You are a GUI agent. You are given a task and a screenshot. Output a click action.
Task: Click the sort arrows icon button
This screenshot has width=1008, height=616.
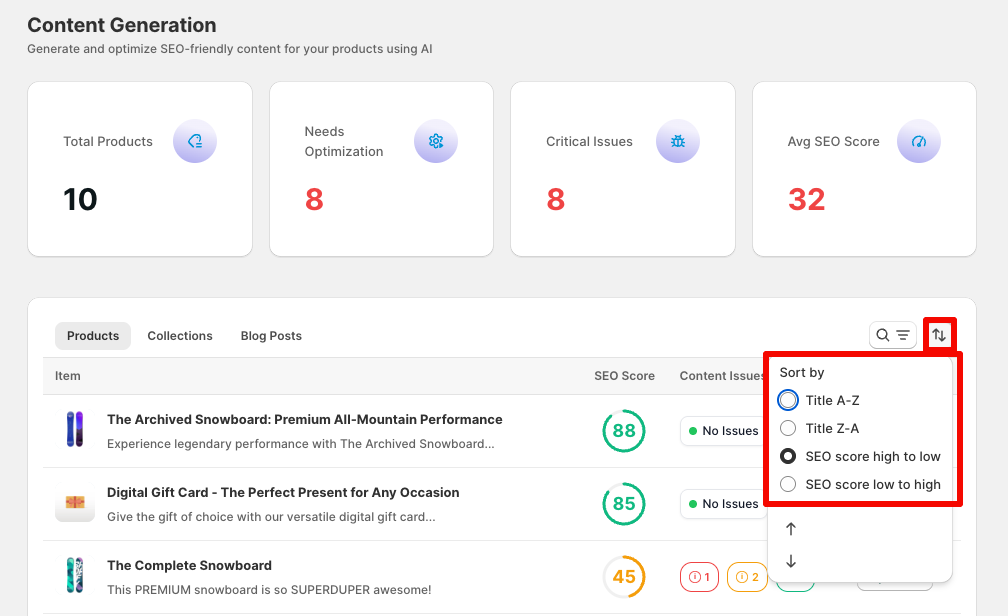coord(939,335)
